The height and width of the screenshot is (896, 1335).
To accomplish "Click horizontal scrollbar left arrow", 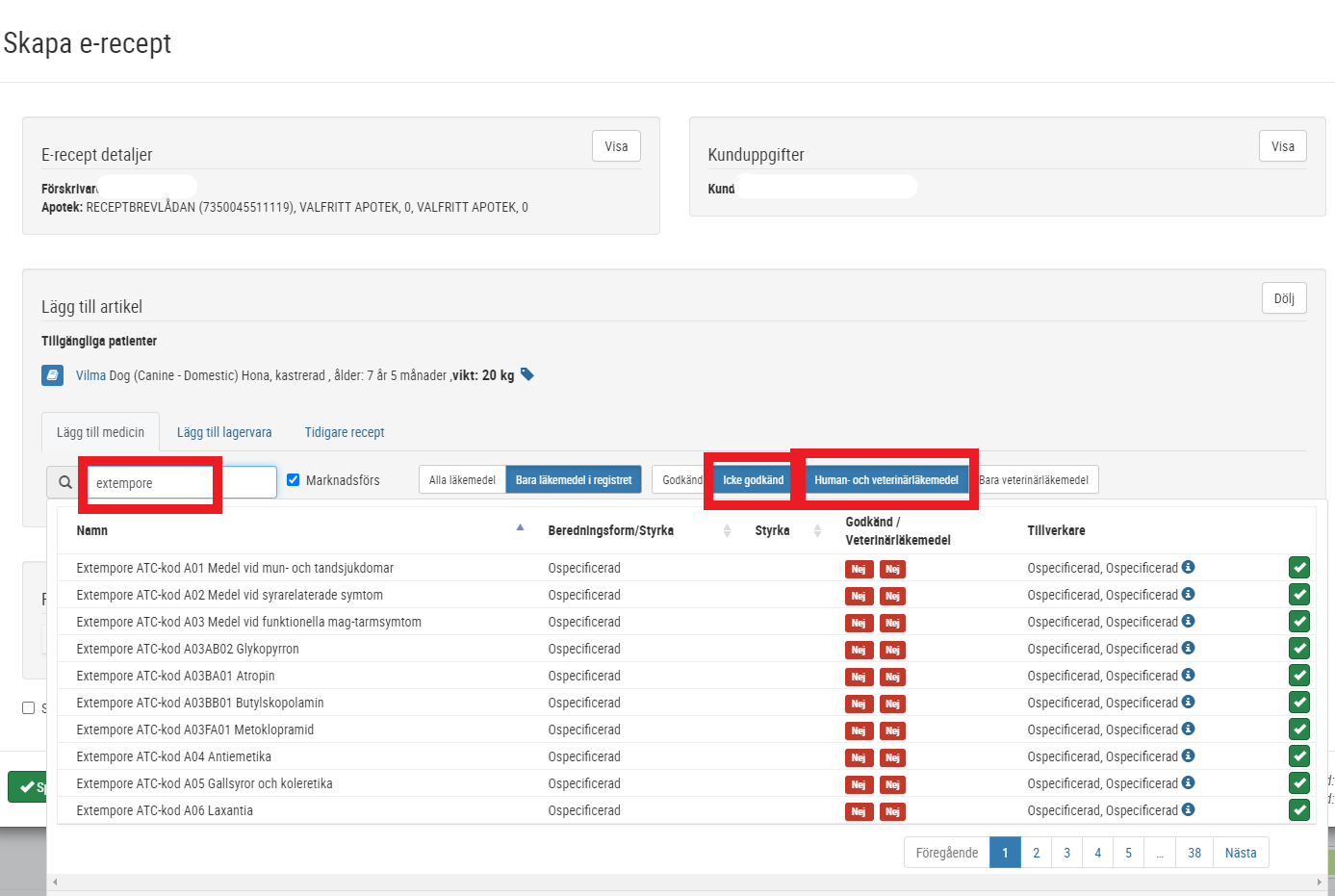I will (55, 882).
